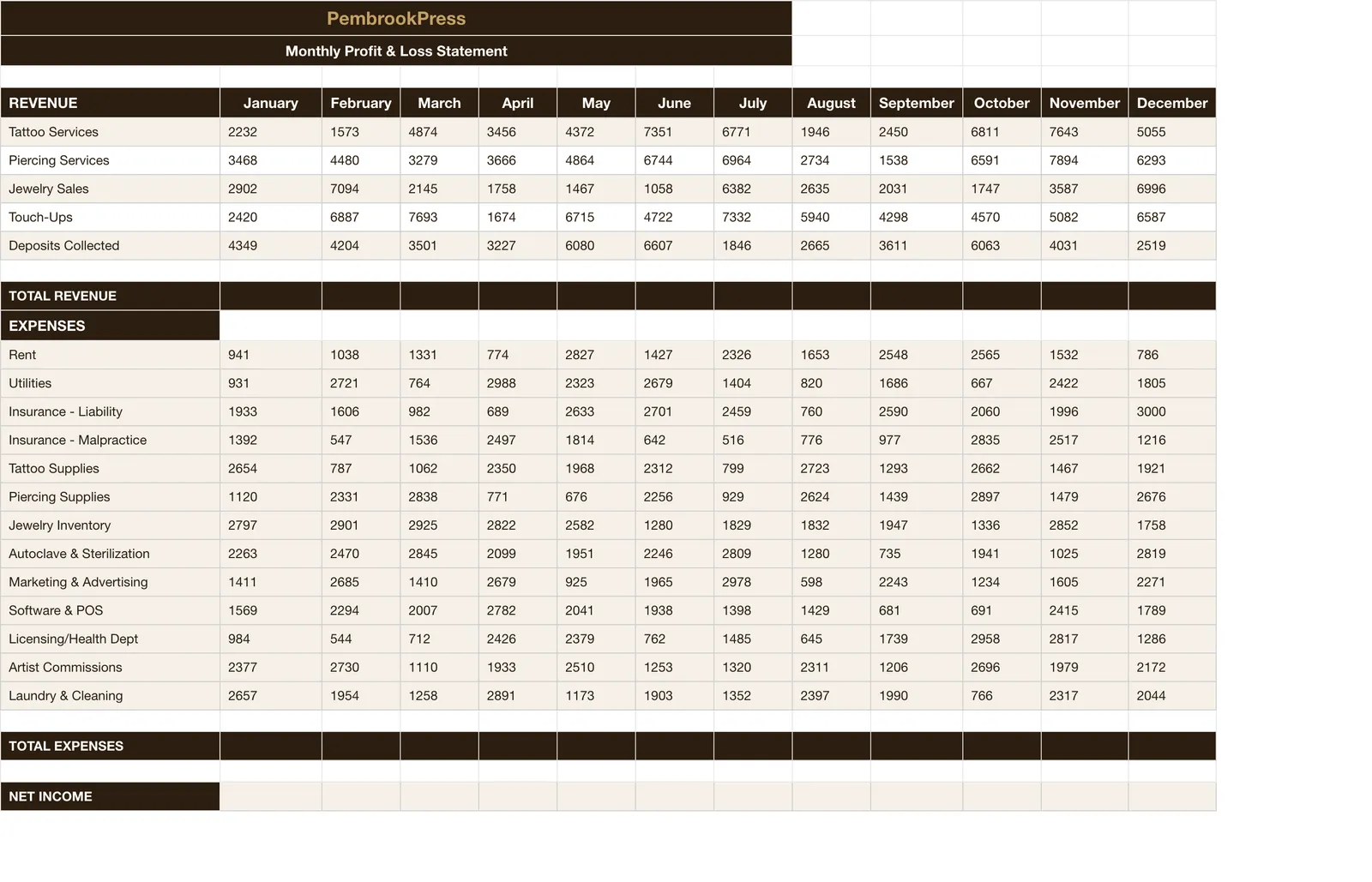Viewport: 1372px width, 882px height.
Task: Select the NET INCOME label cell
Action: click(x=110, y=796)
